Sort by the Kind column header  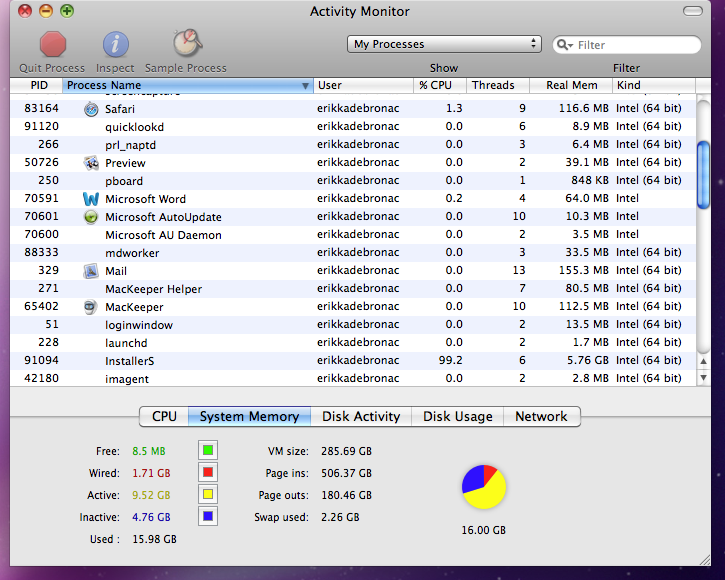tap(654, 85)
